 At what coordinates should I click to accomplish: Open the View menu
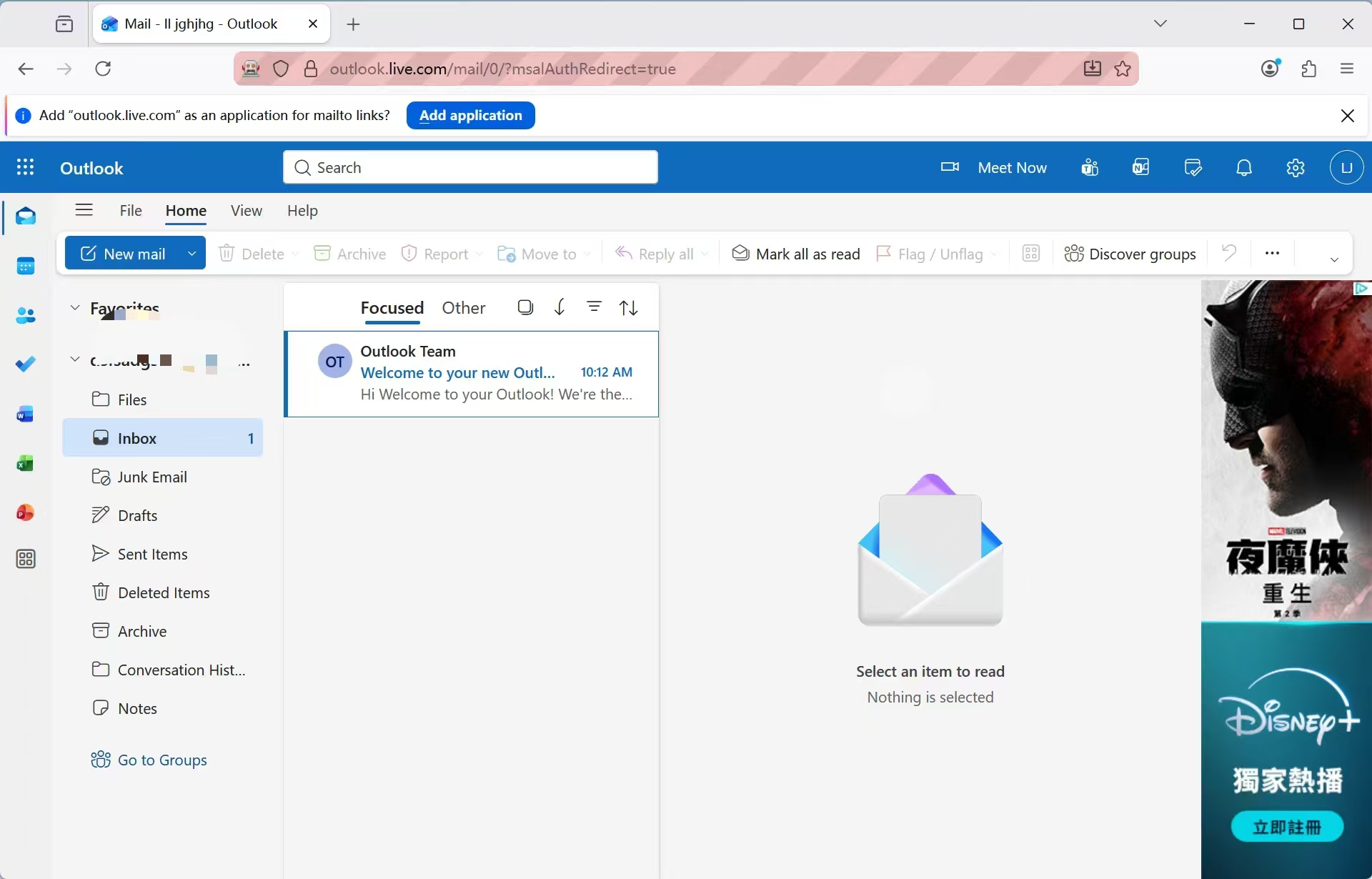pyautogui.click(x=246, y=210)
